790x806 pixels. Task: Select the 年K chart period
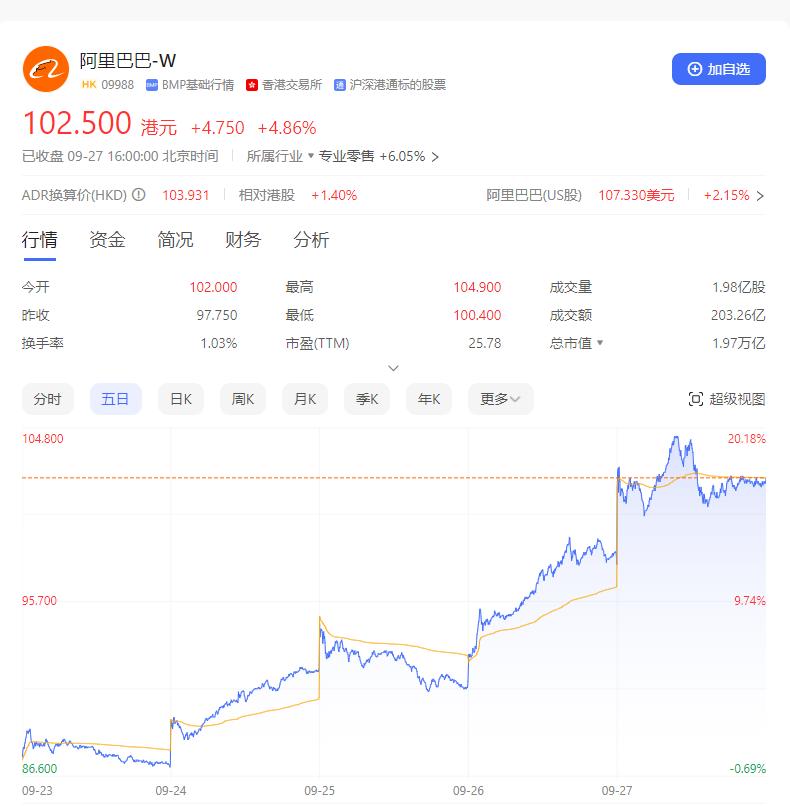point(429,399)
